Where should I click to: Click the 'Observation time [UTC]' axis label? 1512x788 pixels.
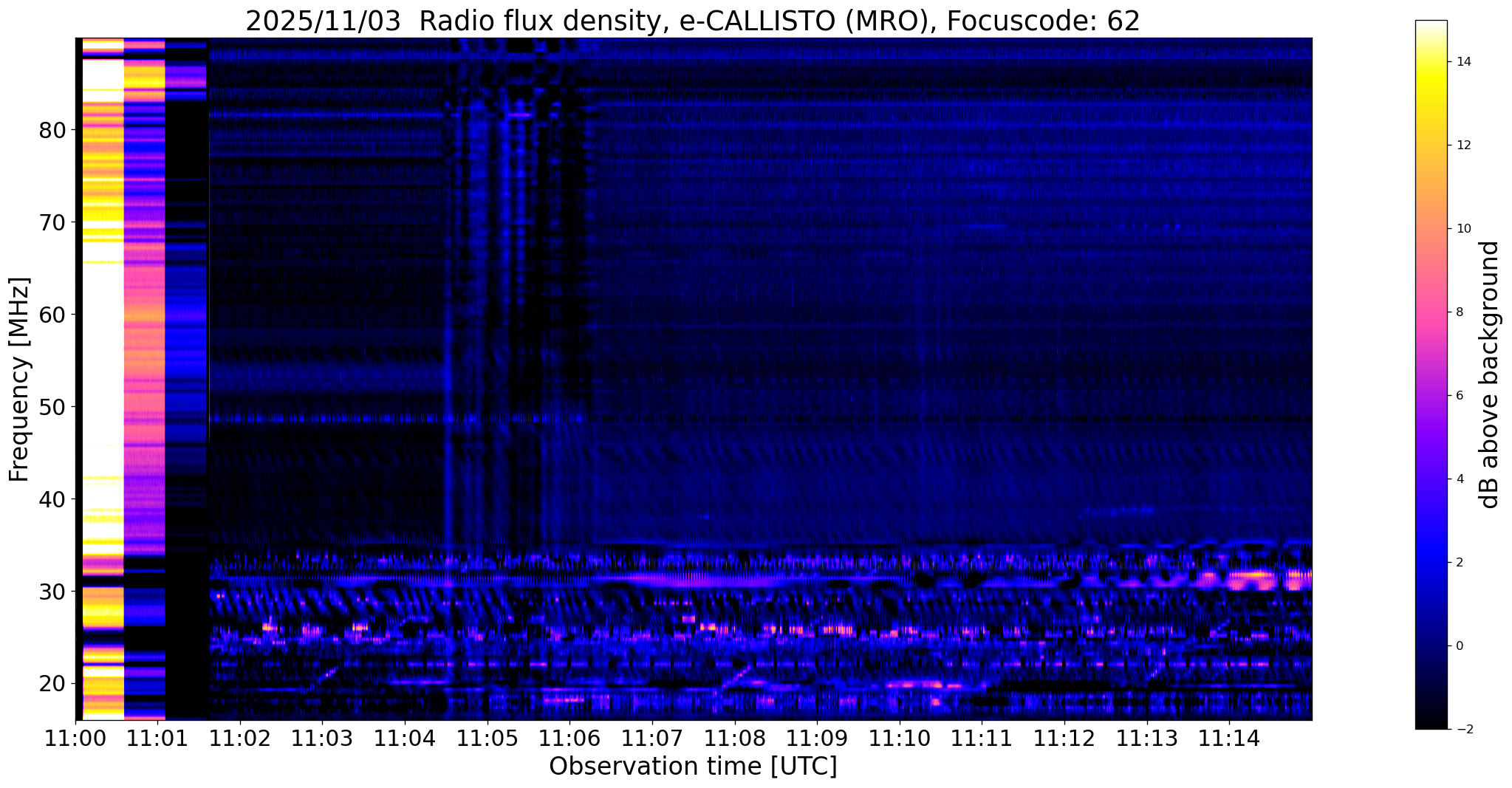(x=693, y=767)
